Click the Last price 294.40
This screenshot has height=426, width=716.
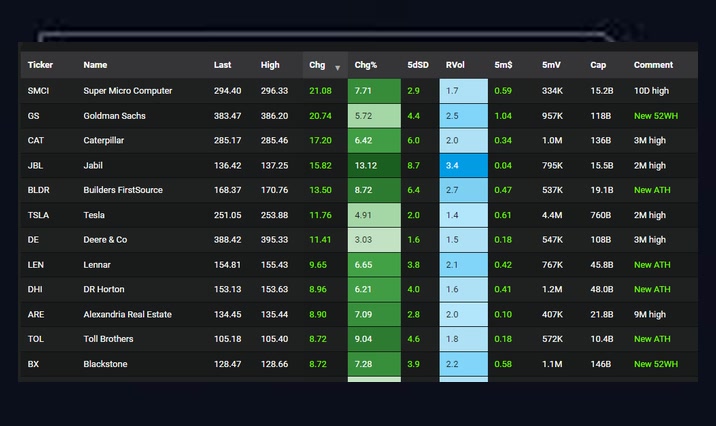(227, 91)
